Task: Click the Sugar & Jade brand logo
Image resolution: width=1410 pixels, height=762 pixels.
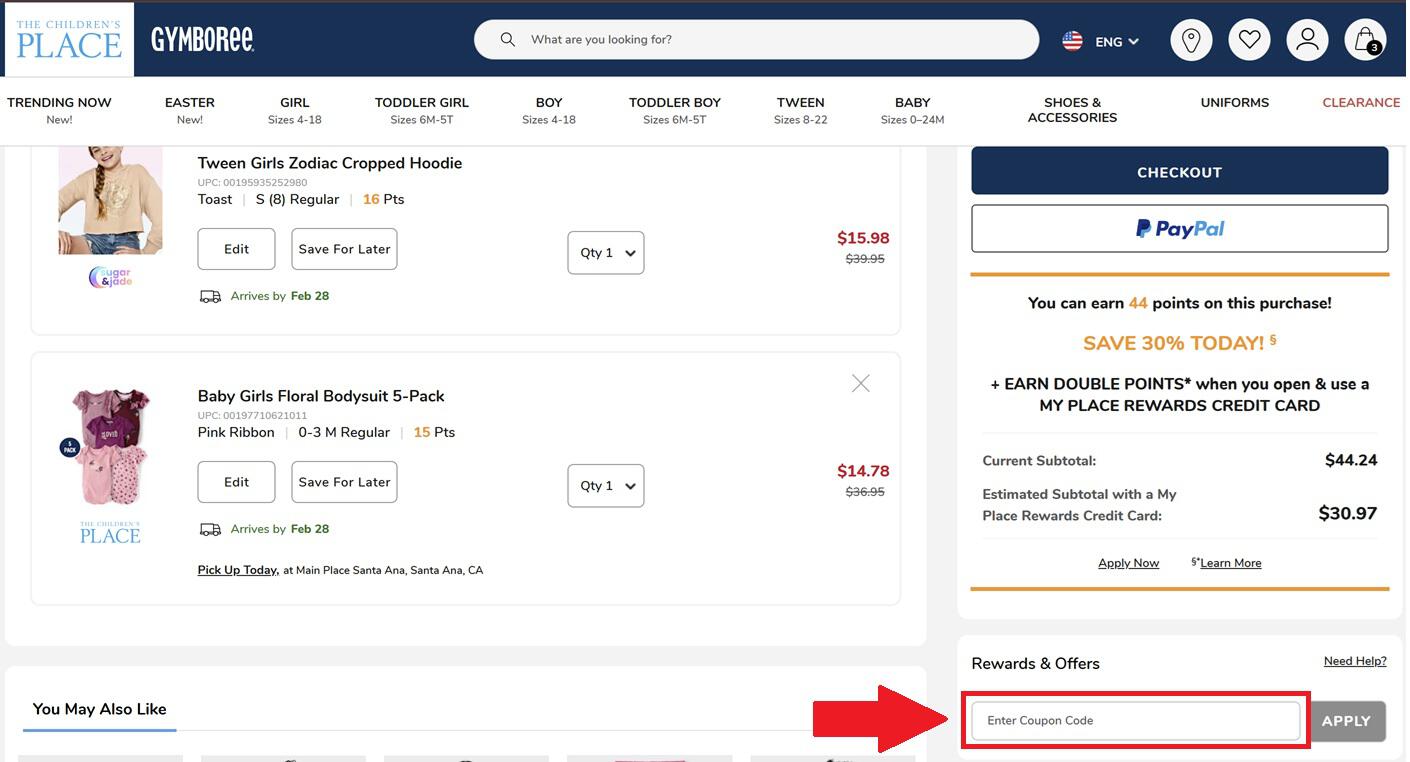Action: [110, 277]
